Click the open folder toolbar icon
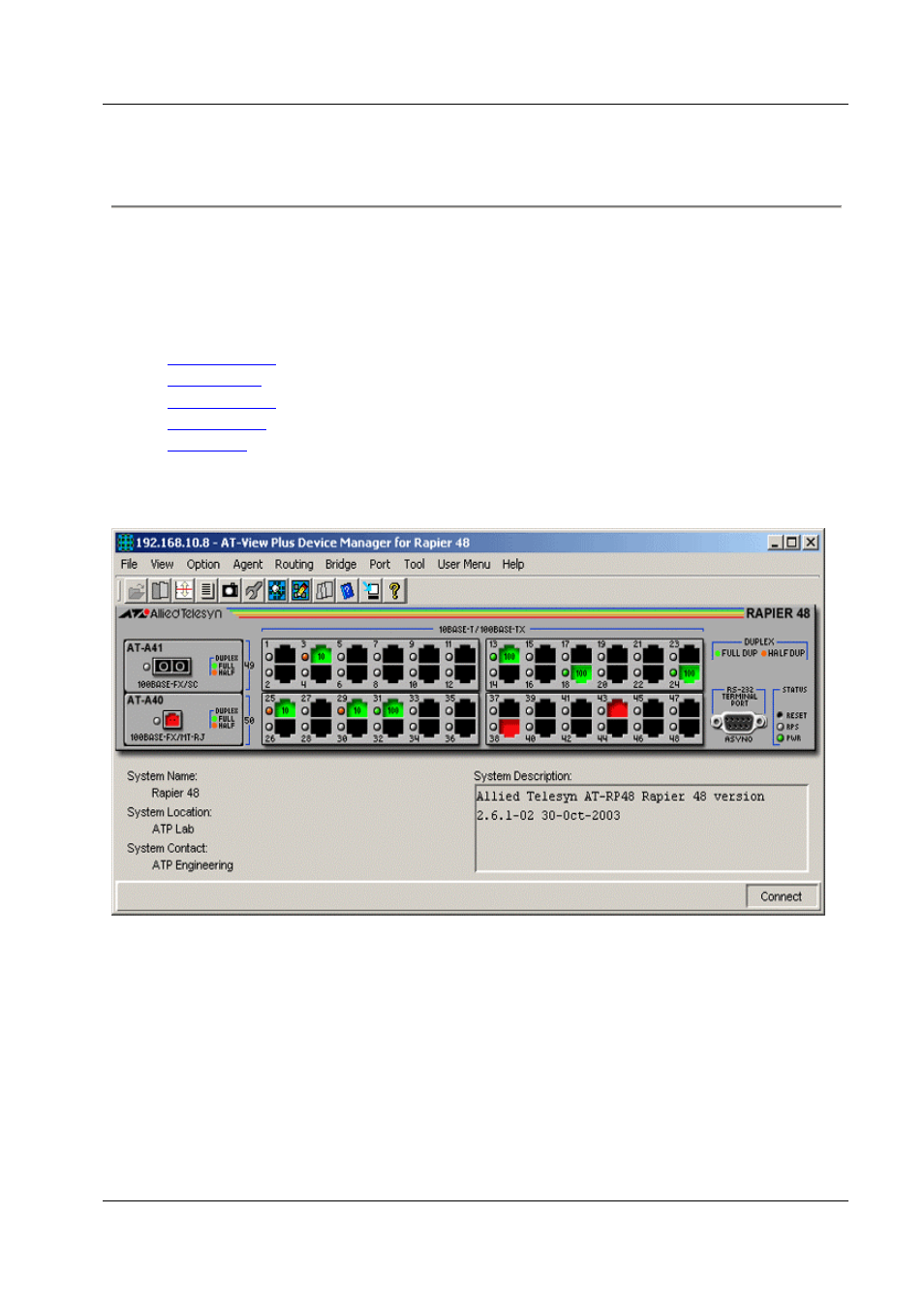Screen dimensions: 924x1308 [x=137, y=590]
